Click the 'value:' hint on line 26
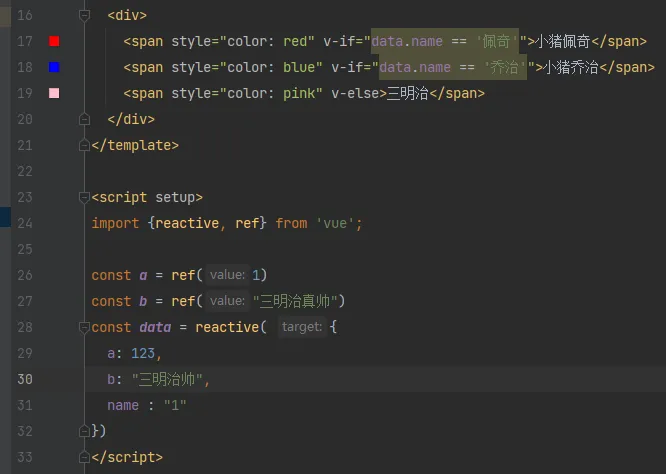This screenshot has width=666, height=474. click(x=227, y=275)
